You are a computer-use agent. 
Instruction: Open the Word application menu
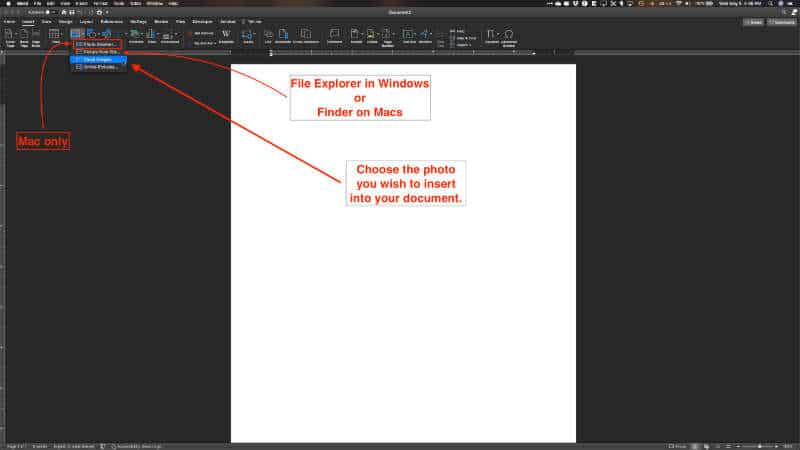point(22,3)
